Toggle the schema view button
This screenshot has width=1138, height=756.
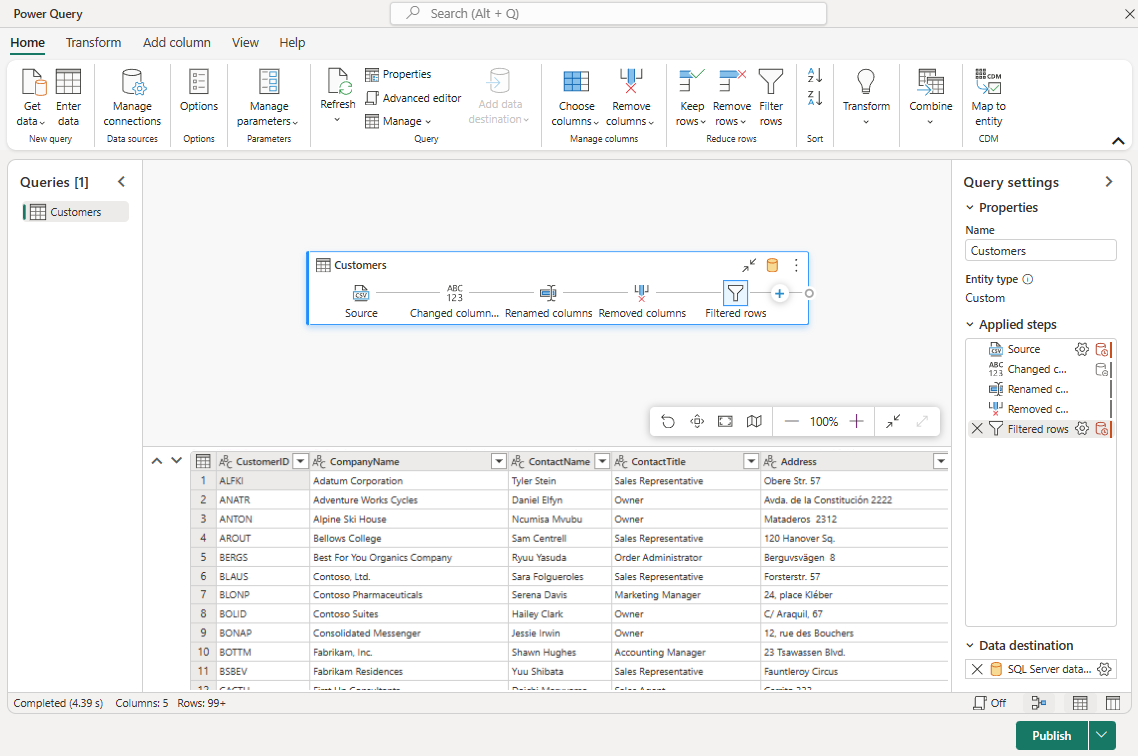coord(1112,703)
